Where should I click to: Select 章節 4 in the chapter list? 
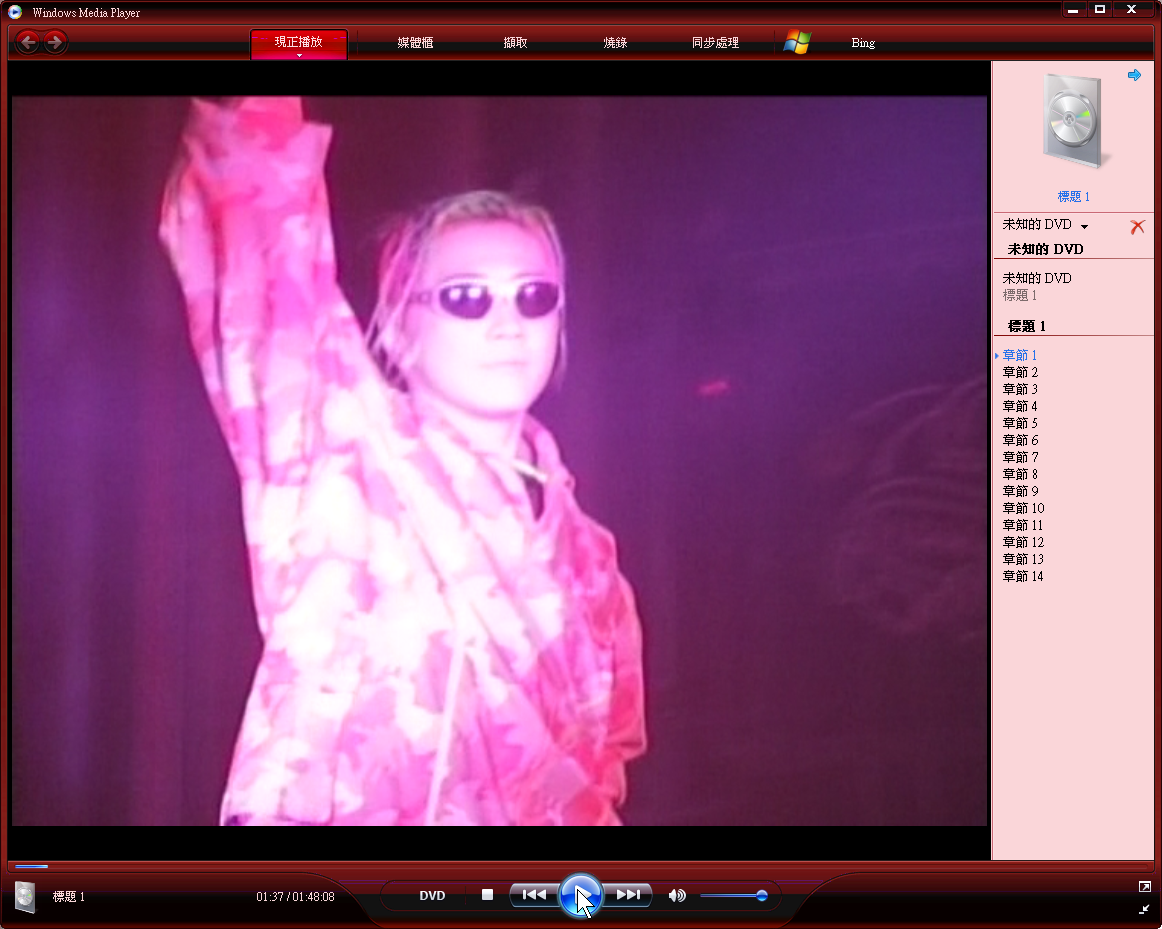point(1020,406)
